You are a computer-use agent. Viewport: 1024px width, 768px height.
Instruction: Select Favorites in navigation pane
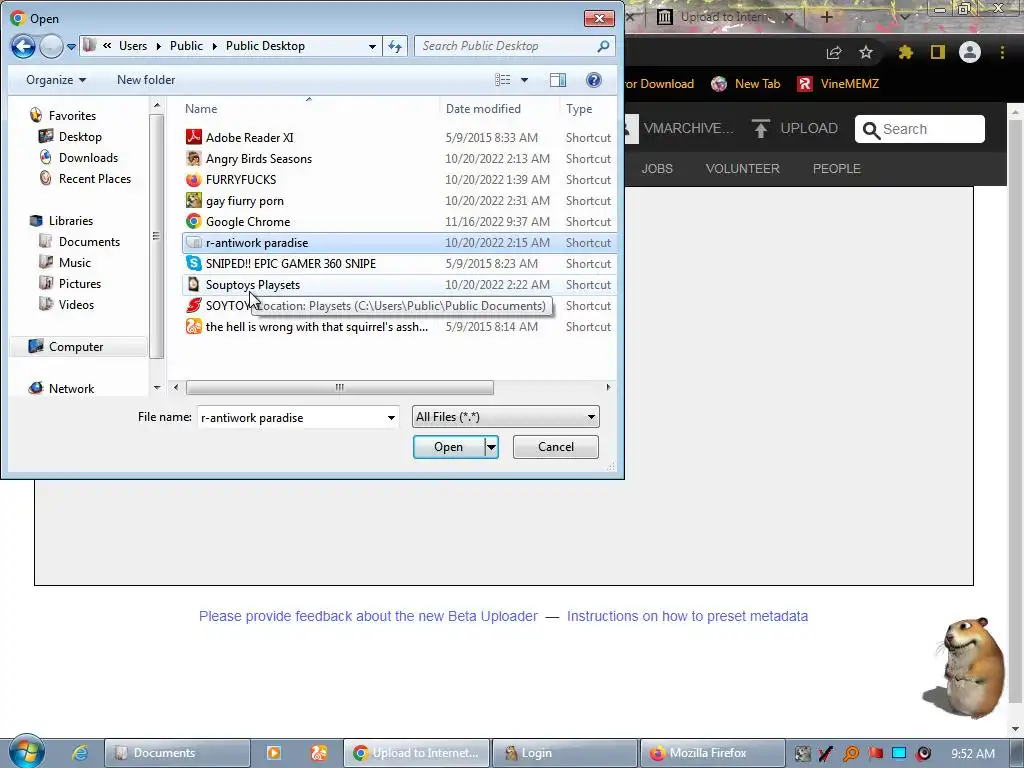[72, 116]
